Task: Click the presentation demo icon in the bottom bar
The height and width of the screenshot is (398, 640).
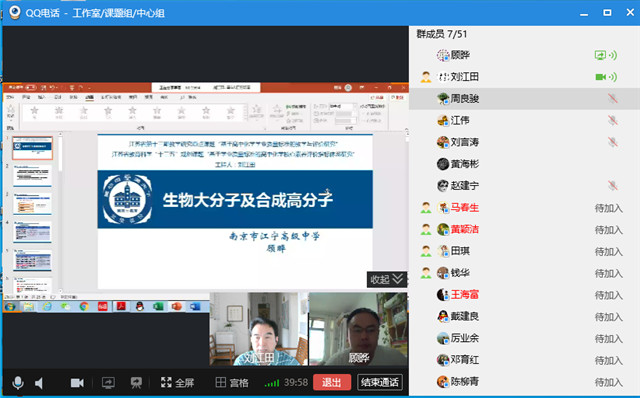Action: [136, 383]
